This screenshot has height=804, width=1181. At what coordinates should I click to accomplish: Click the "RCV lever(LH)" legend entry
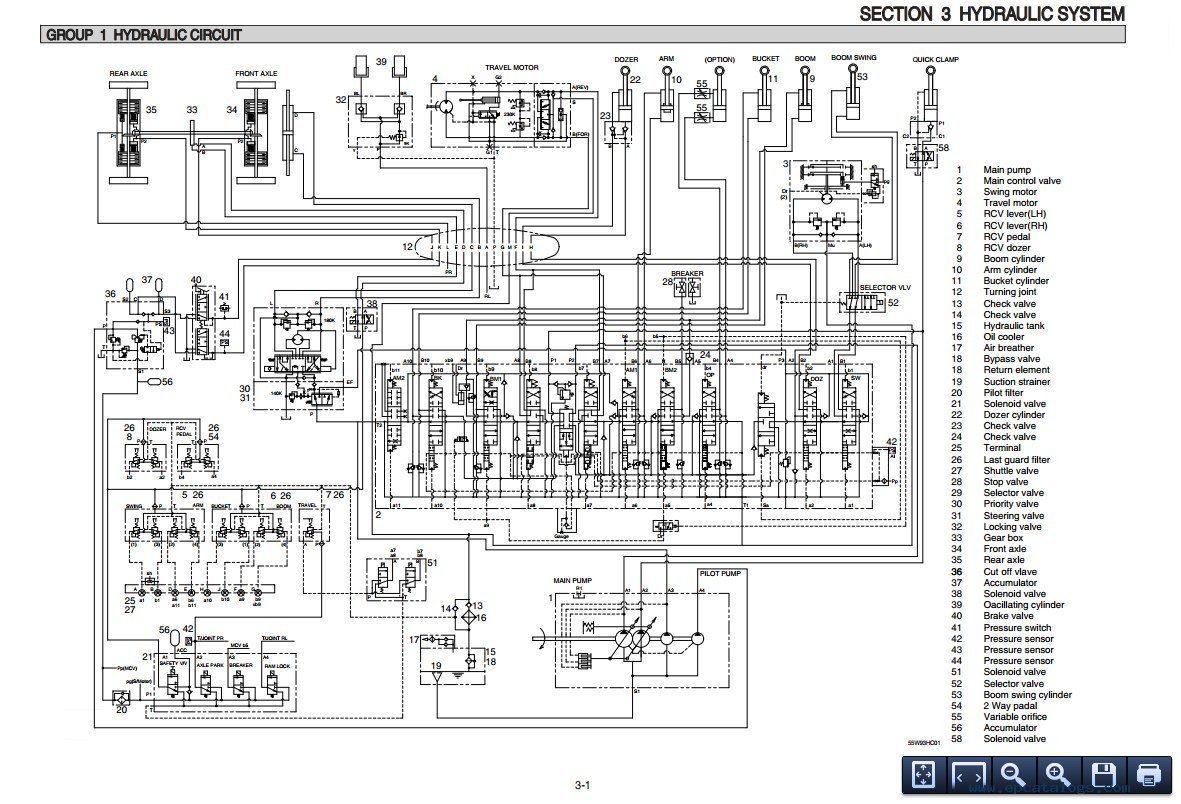coord(1015,214)
